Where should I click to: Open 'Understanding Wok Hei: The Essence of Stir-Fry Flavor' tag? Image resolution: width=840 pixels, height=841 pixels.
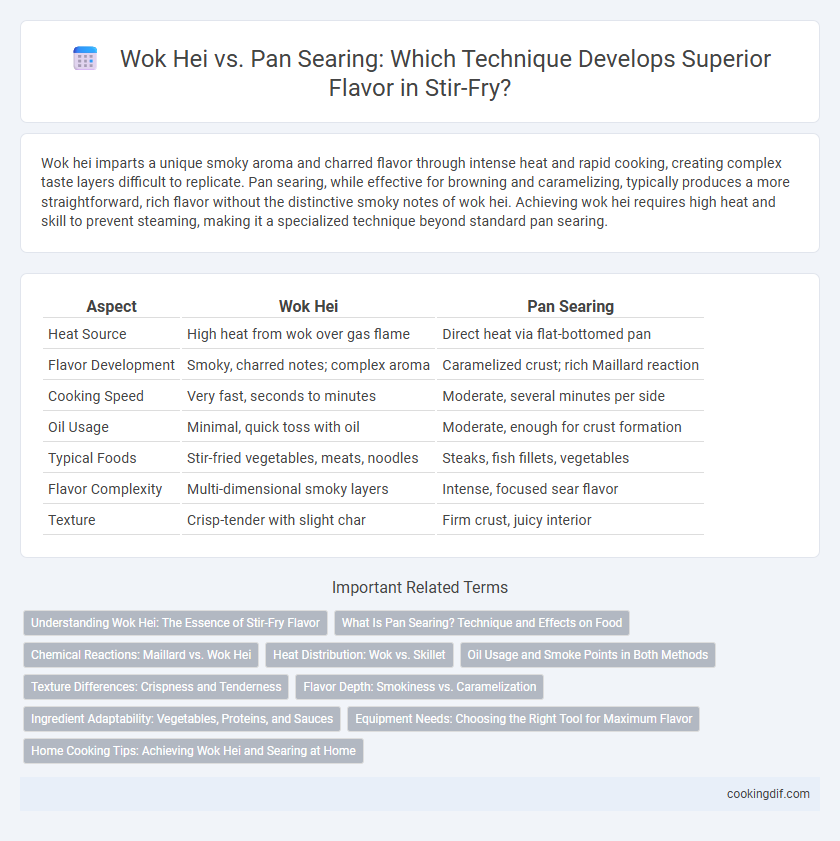tap(175, 623)
